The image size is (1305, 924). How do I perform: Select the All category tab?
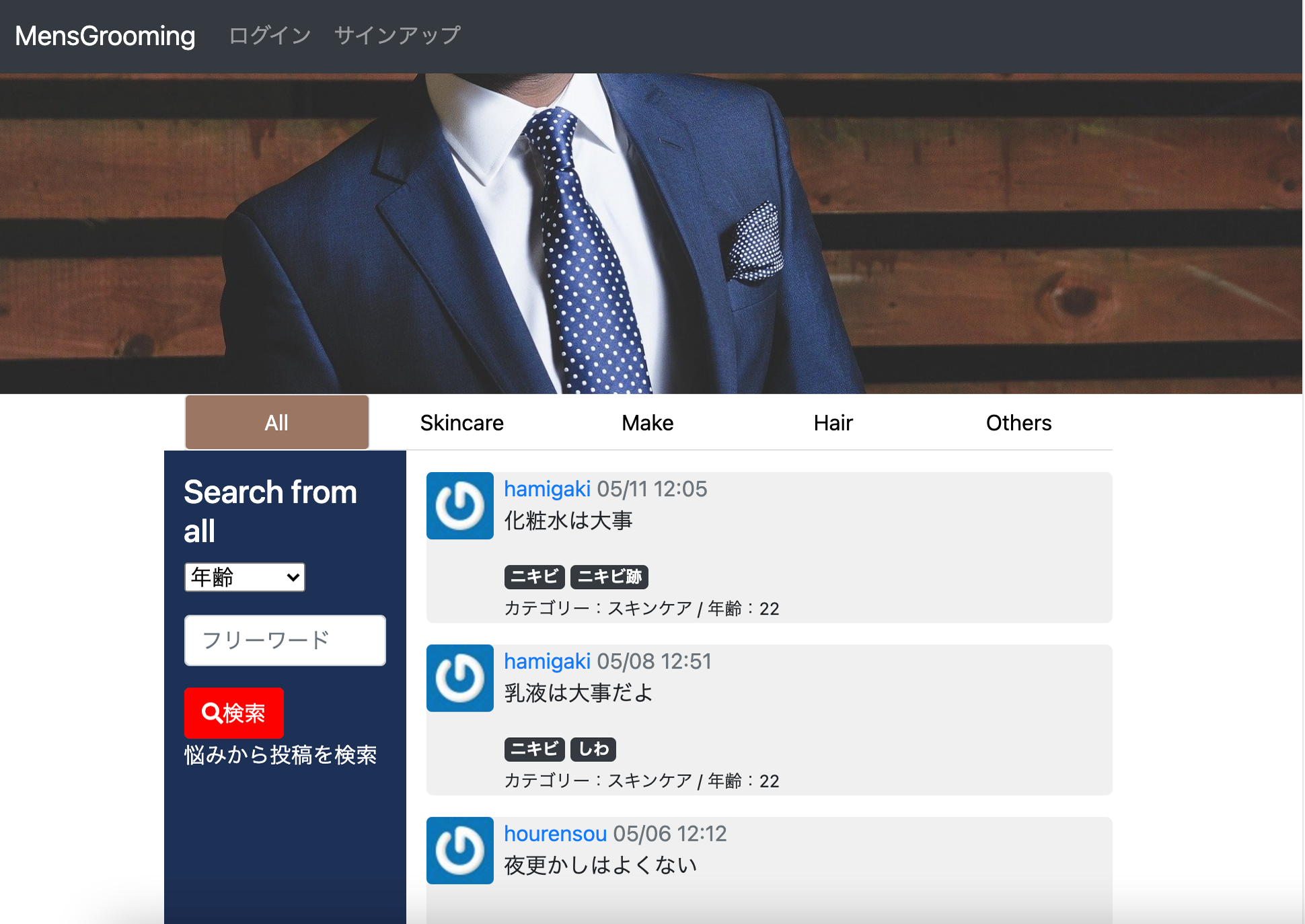point(276,422)
